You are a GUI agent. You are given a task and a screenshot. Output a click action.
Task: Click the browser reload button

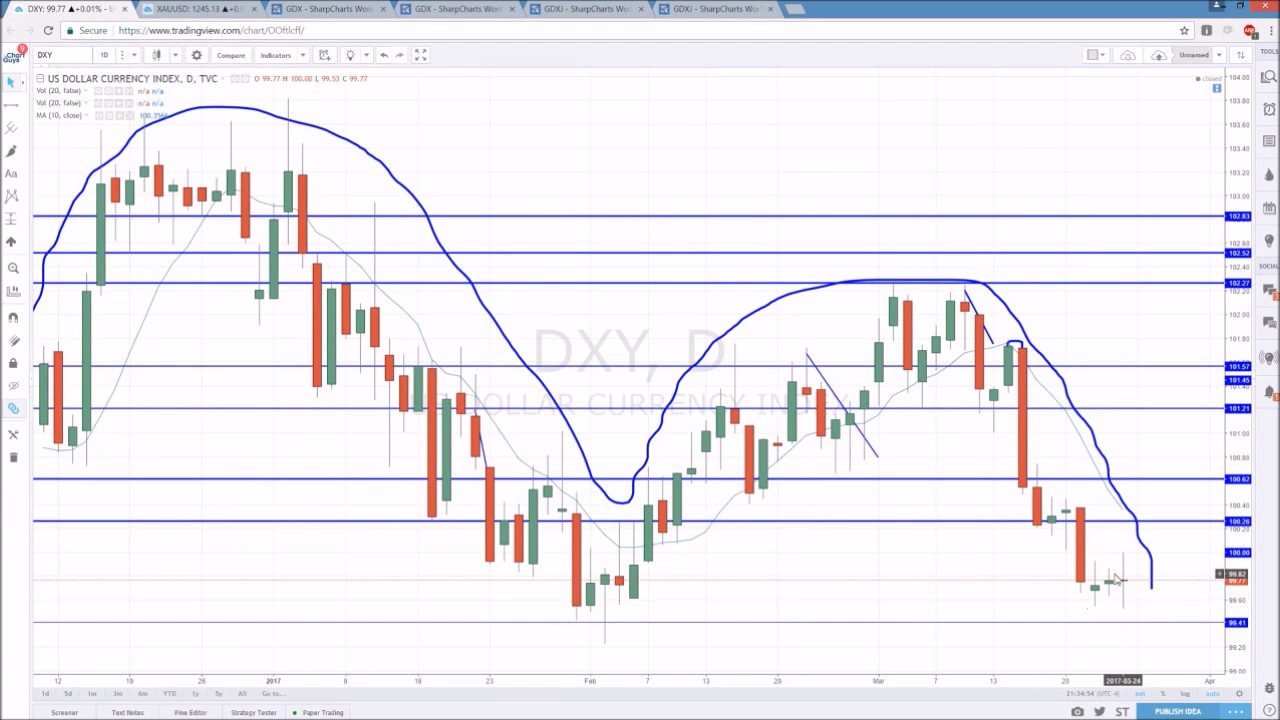tap(48, 31)
